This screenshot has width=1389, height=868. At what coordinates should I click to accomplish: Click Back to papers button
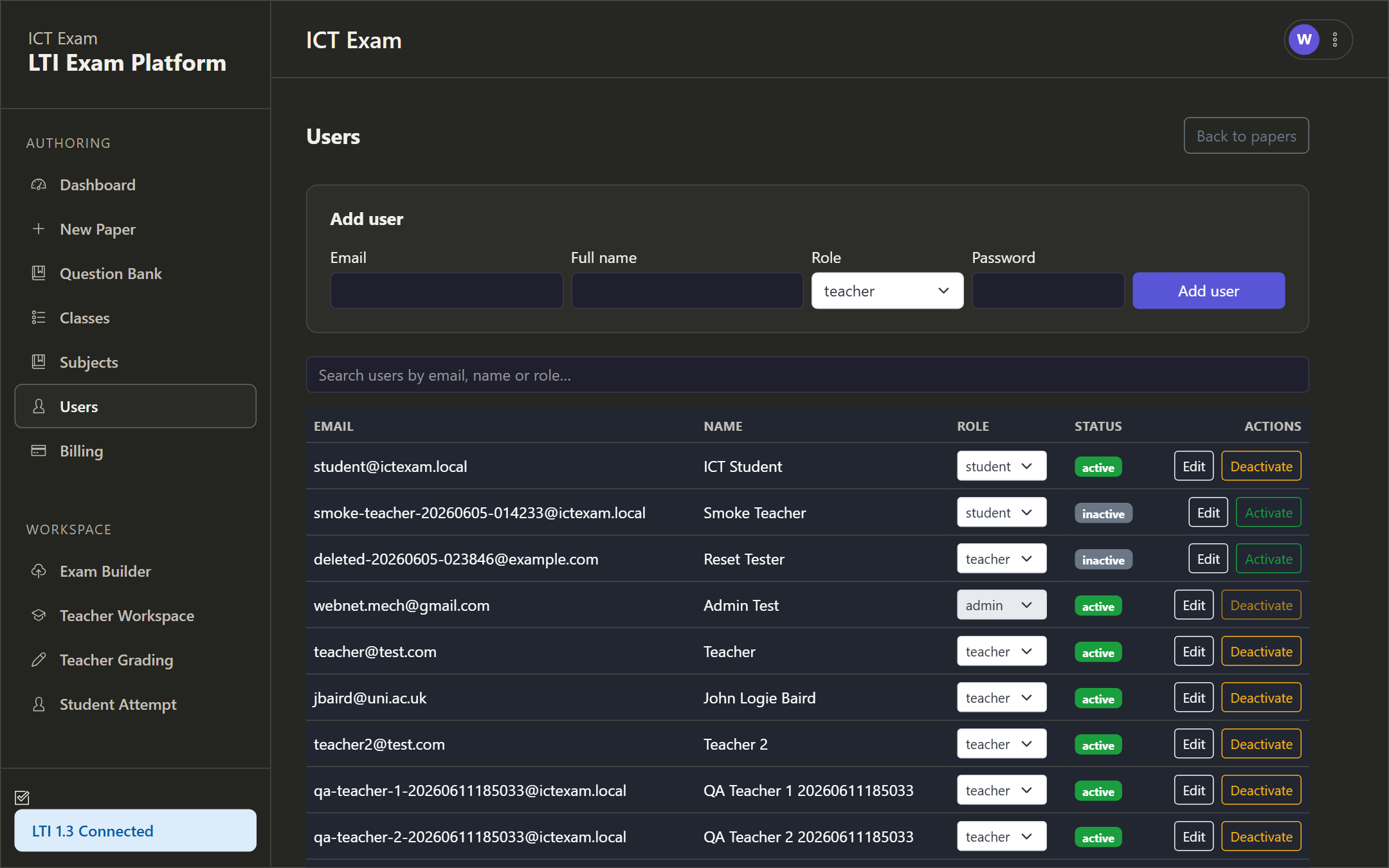coord(1246,136)
